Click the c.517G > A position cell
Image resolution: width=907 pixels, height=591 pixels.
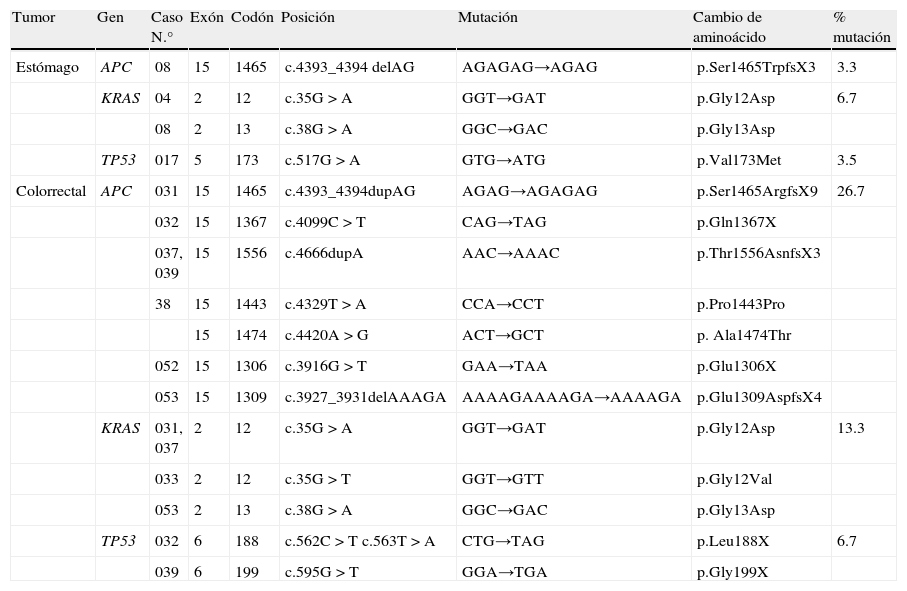322,160
